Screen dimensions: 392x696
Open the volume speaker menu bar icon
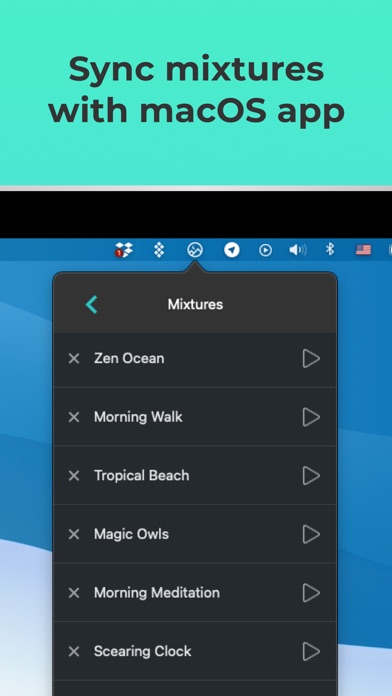(298, 250)
